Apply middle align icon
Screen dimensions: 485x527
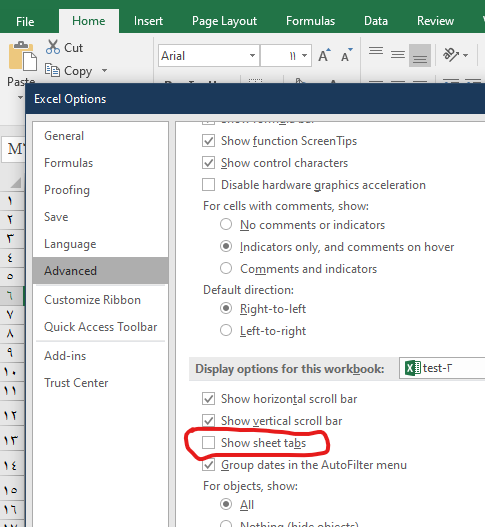pos(398,54)
